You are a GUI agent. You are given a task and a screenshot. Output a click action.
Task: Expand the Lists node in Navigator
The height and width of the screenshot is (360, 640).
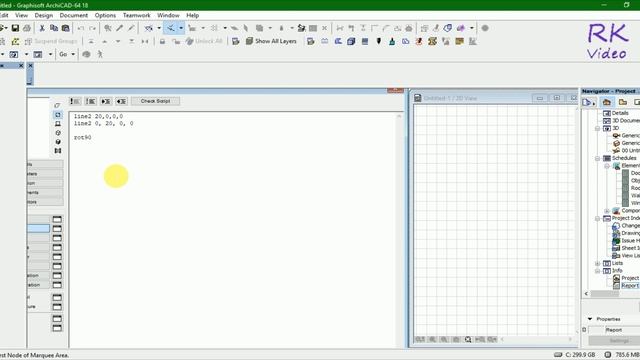click(x=598, y=263)
